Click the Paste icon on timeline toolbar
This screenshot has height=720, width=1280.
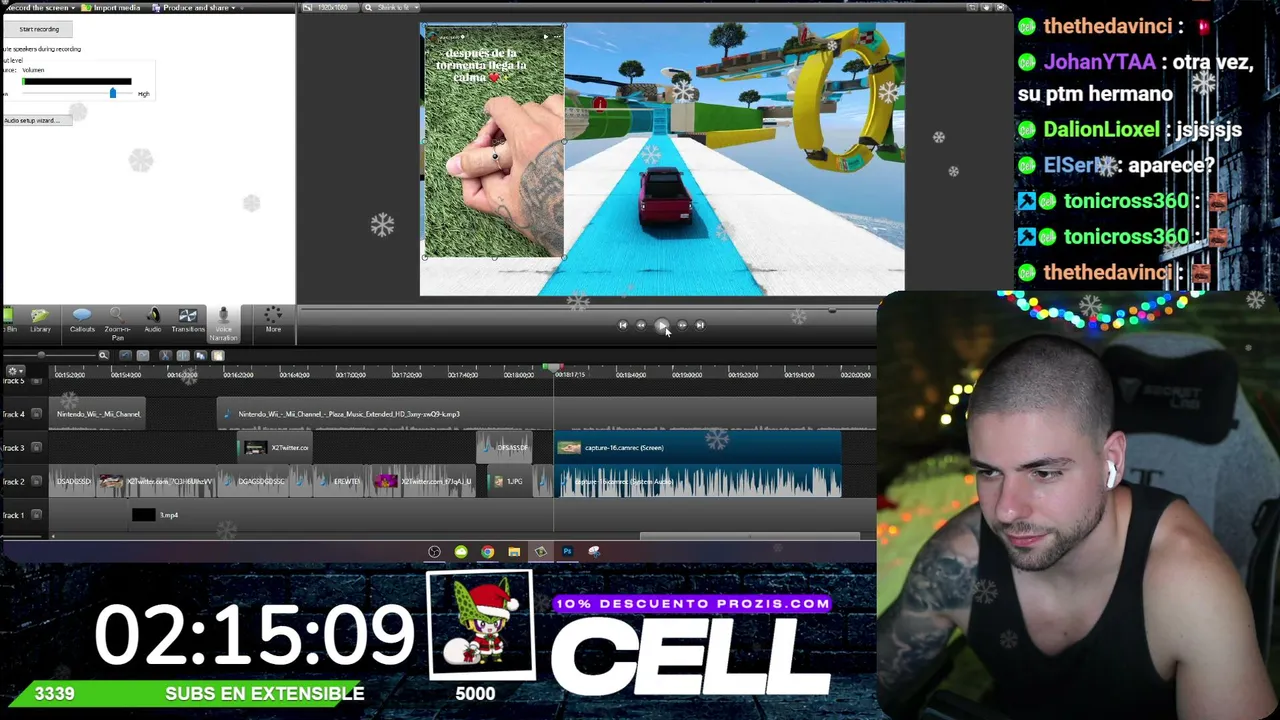tap(217, 355)
